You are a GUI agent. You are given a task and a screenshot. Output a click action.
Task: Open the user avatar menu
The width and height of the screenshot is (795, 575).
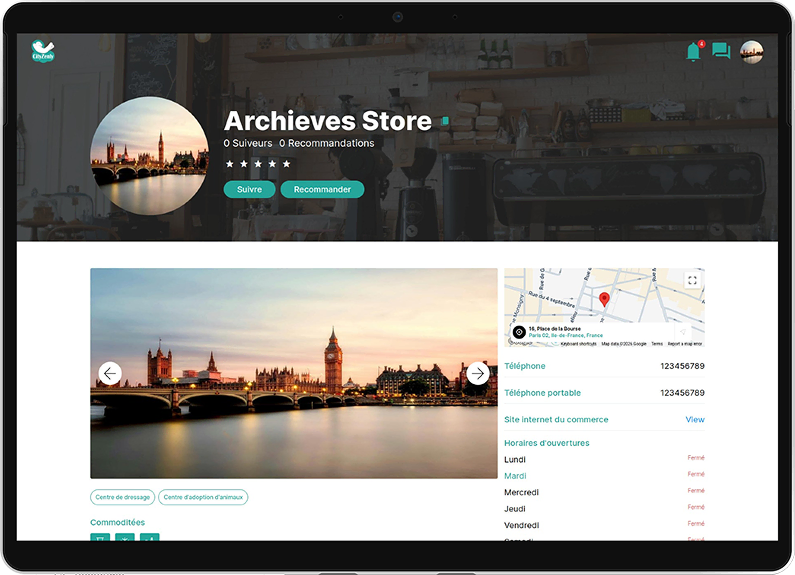click(x=751, y=52)
